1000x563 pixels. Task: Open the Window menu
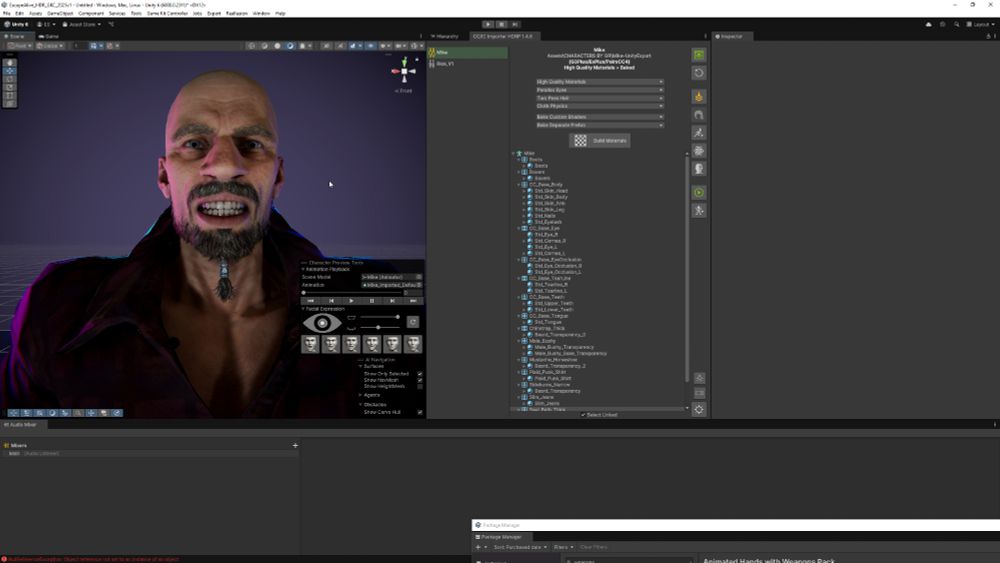[261, 13]
